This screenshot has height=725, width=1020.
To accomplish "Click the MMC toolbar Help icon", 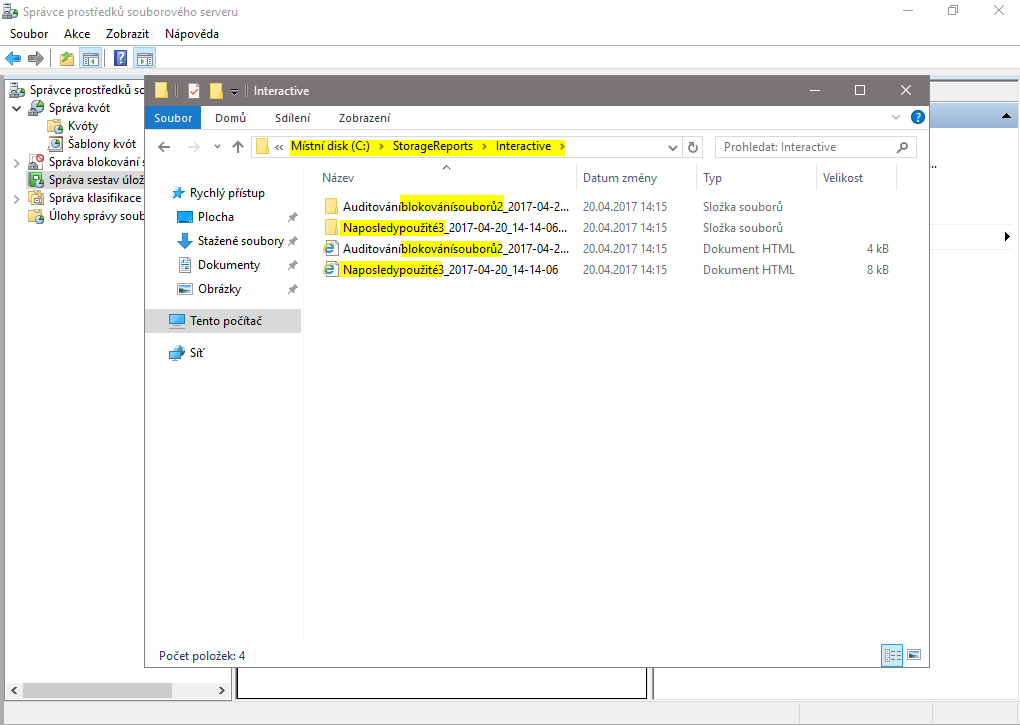I will (x=121, y=58).
